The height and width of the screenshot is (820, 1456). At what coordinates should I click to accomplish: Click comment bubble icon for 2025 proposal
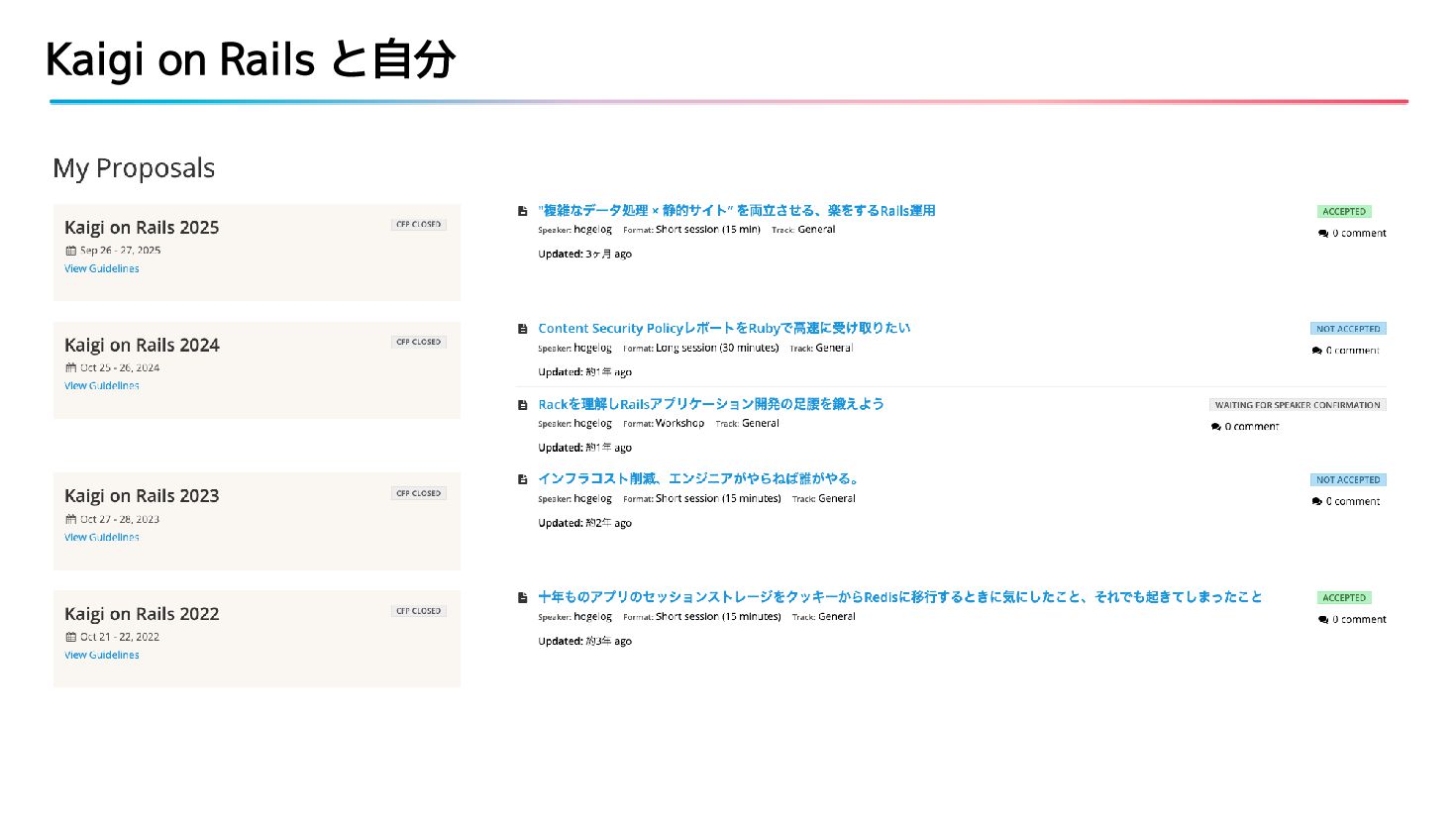click(1323, 234)
